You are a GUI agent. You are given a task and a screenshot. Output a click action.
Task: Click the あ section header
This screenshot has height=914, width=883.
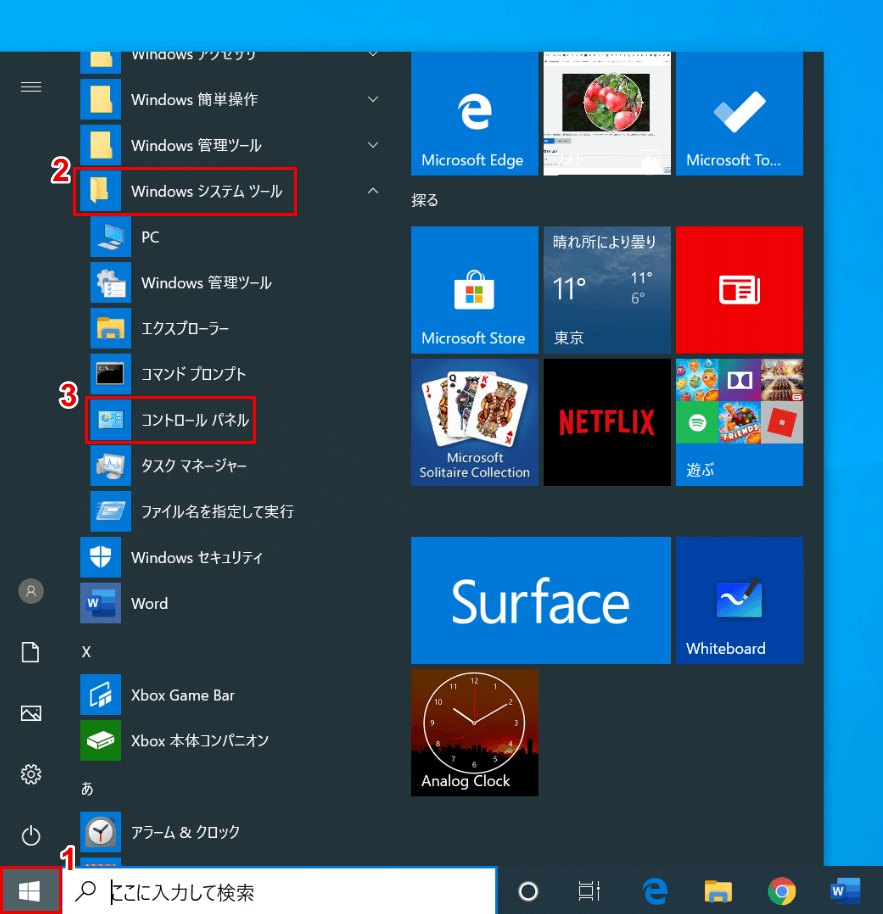click(87, 789)
